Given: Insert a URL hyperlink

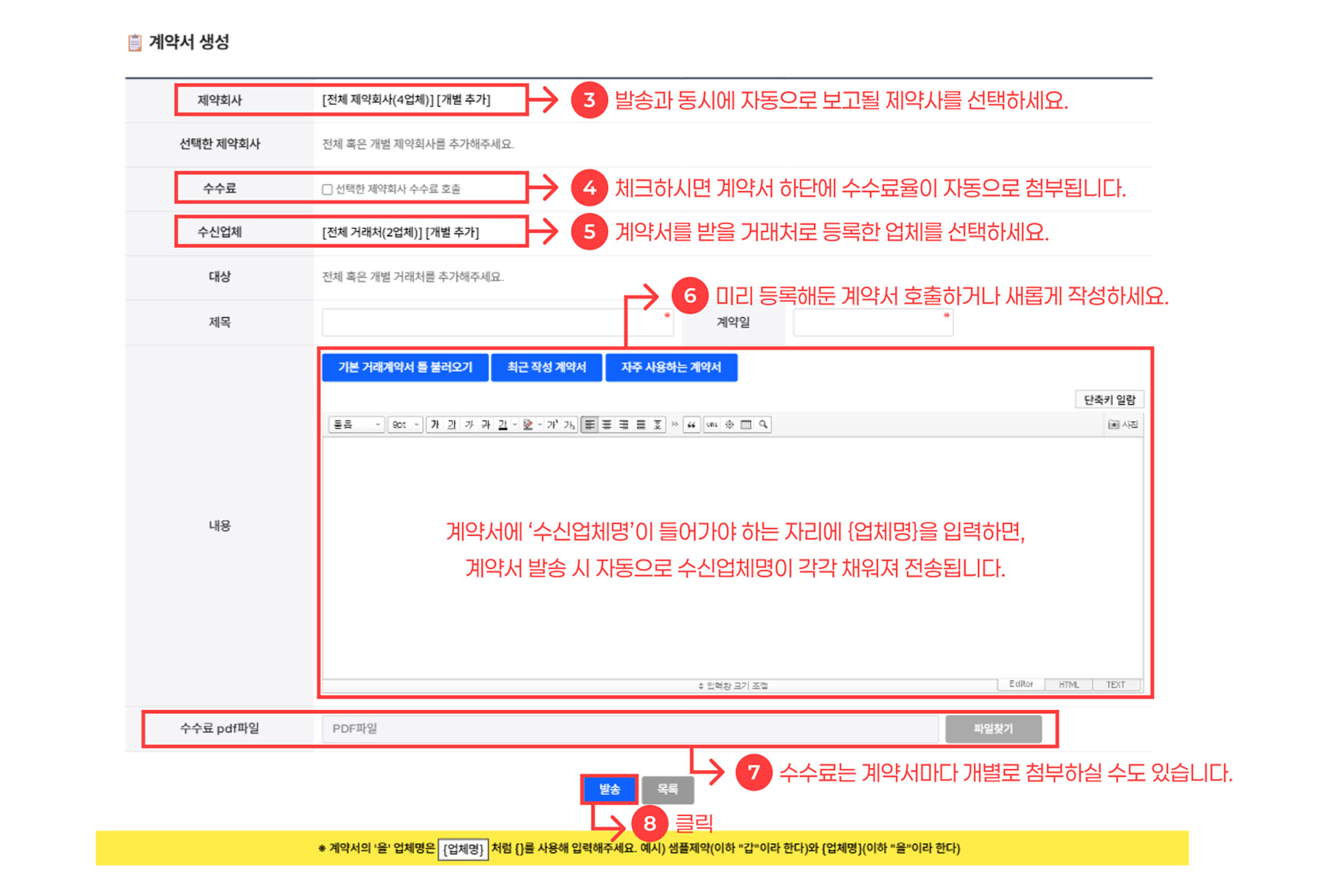Looking at the screenshot, I should 712,424.
